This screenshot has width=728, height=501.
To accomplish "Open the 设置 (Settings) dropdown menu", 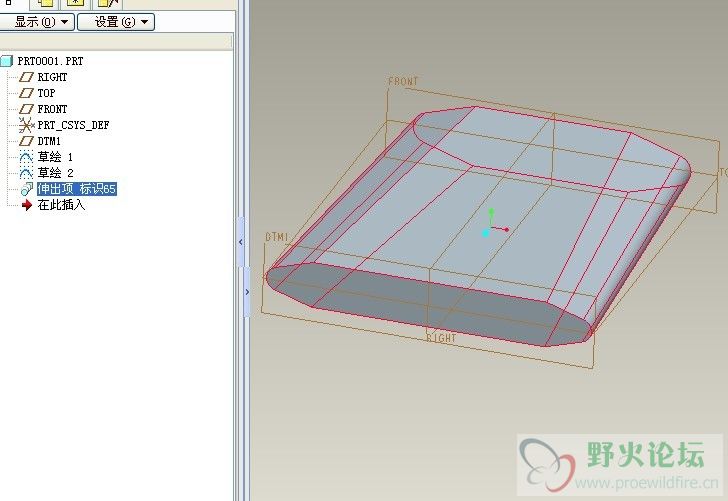I will tap(116, 22).
